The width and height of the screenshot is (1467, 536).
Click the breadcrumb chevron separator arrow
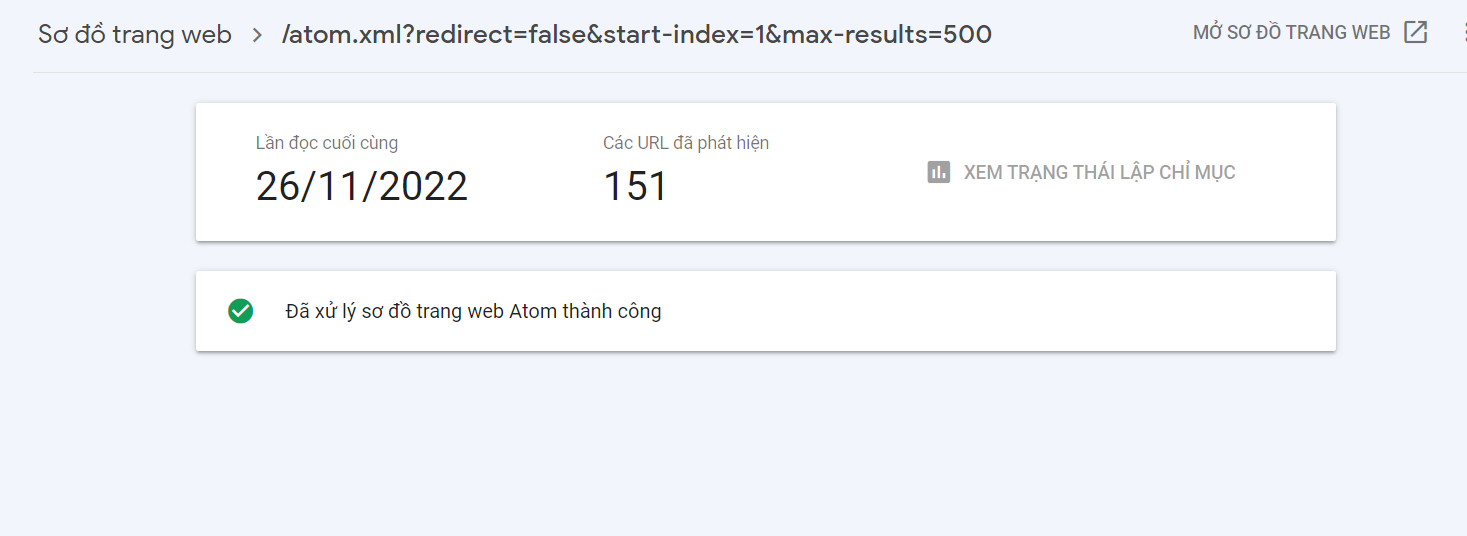click(x=258, y=36)
